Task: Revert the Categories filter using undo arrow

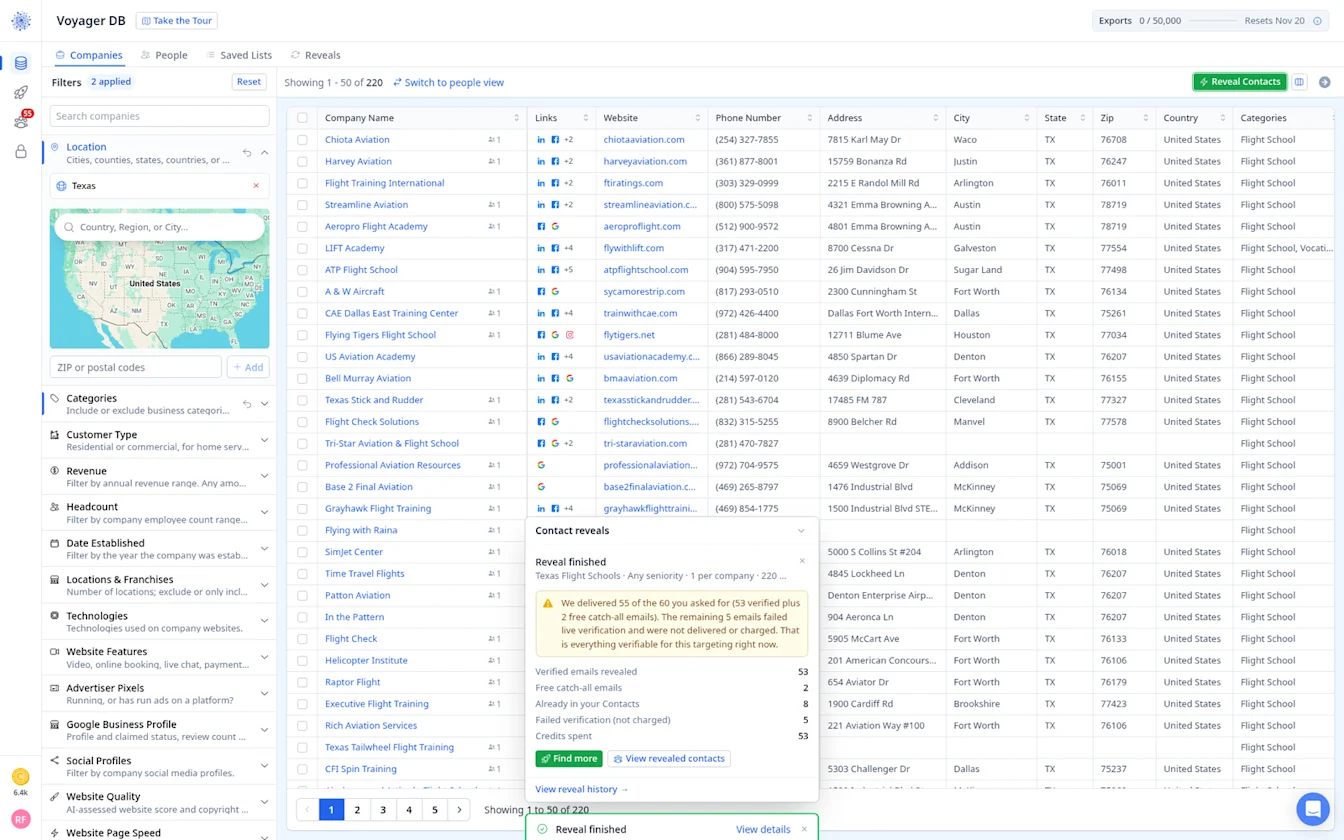Action: coord(247,404)
